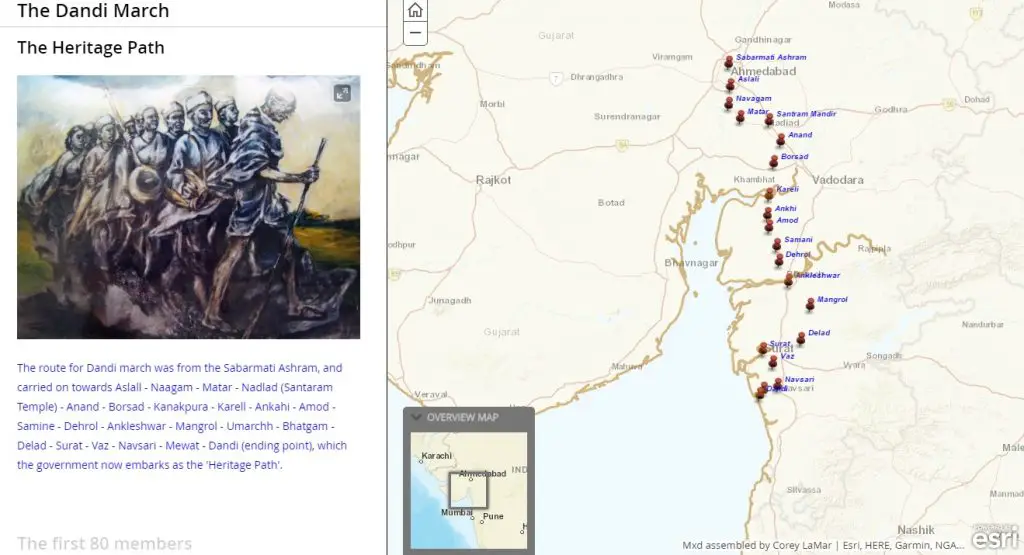This screenshot has height=555, width=1024.
Task: Click the 'Santram Mandir' map label
Action: pyautogui.click(x=806, y=114)
